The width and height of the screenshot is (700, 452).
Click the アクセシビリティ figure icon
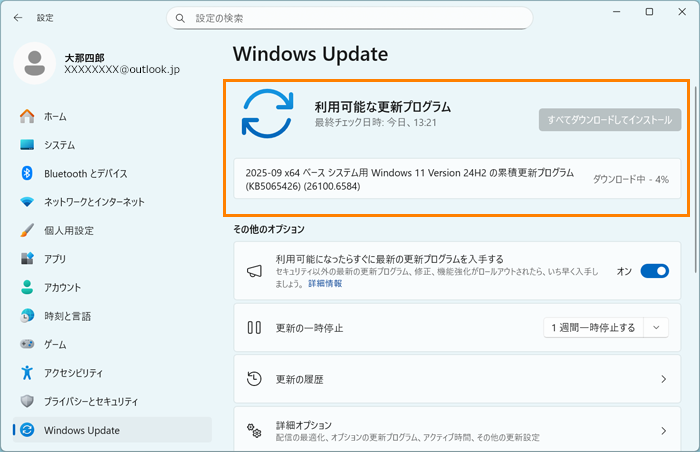27,372
